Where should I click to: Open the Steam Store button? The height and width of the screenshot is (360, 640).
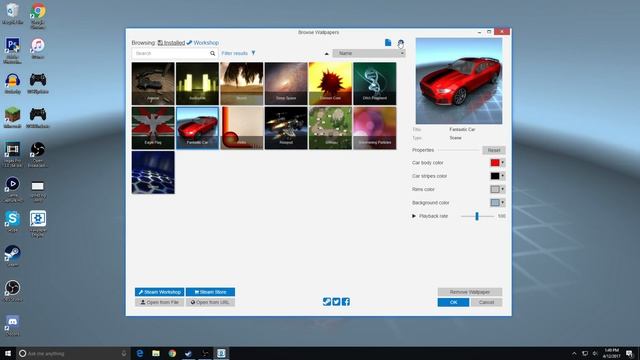pyautogui.click(x=210, y=292)
